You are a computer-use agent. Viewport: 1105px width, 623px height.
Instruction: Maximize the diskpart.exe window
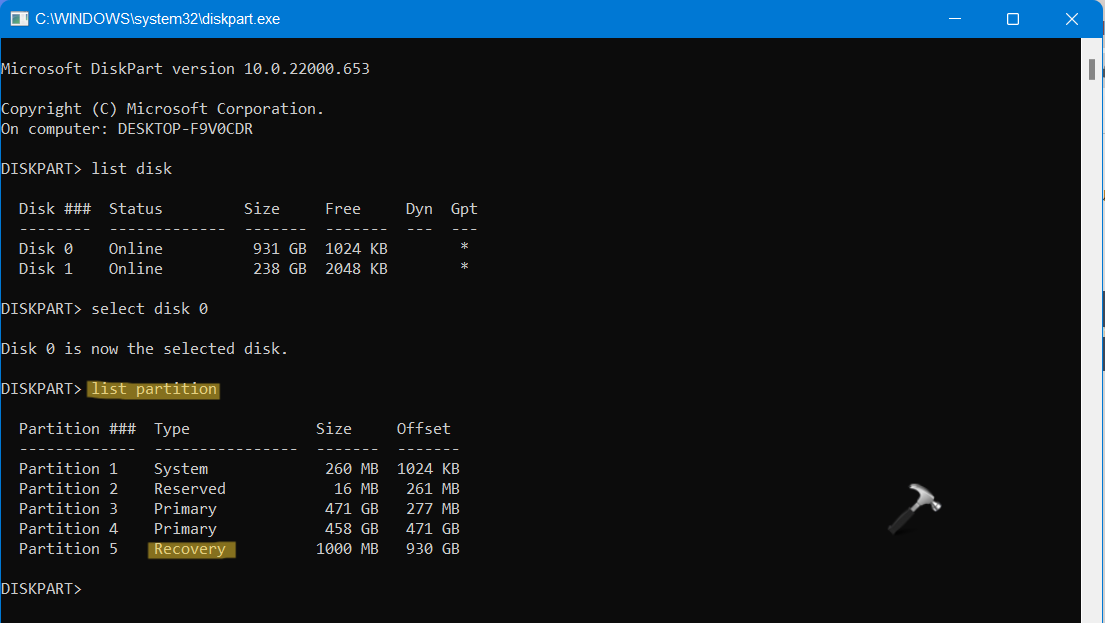point(1013,19)
